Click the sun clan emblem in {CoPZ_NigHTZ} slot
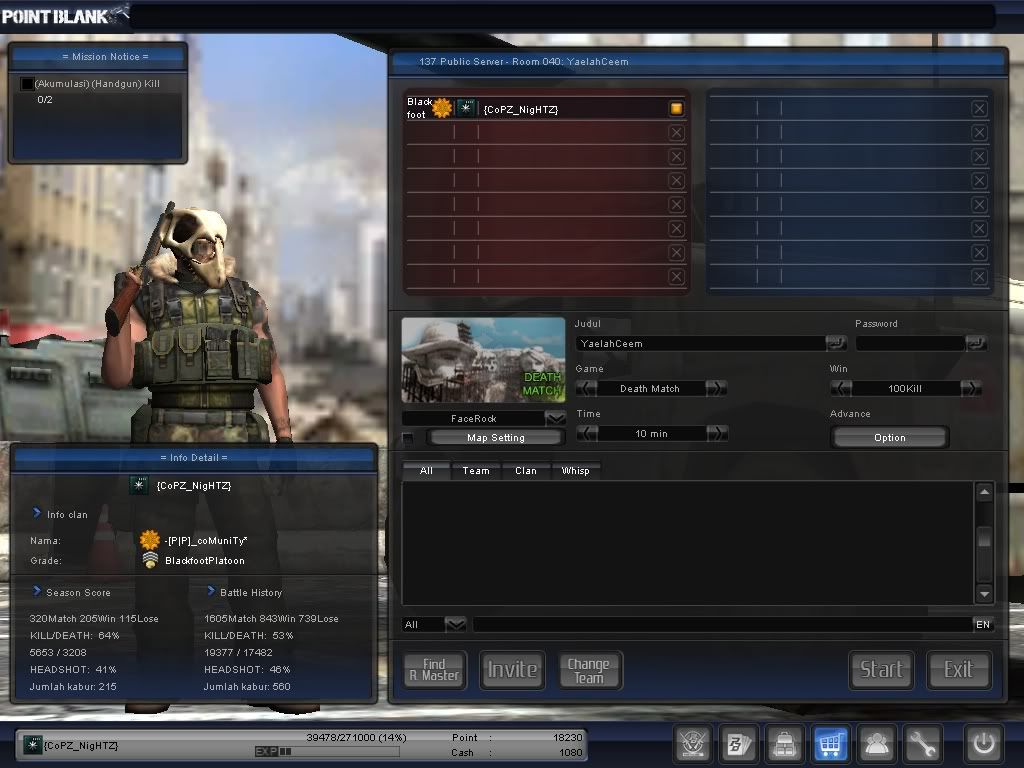1024x768 pixels. point(442,108)
